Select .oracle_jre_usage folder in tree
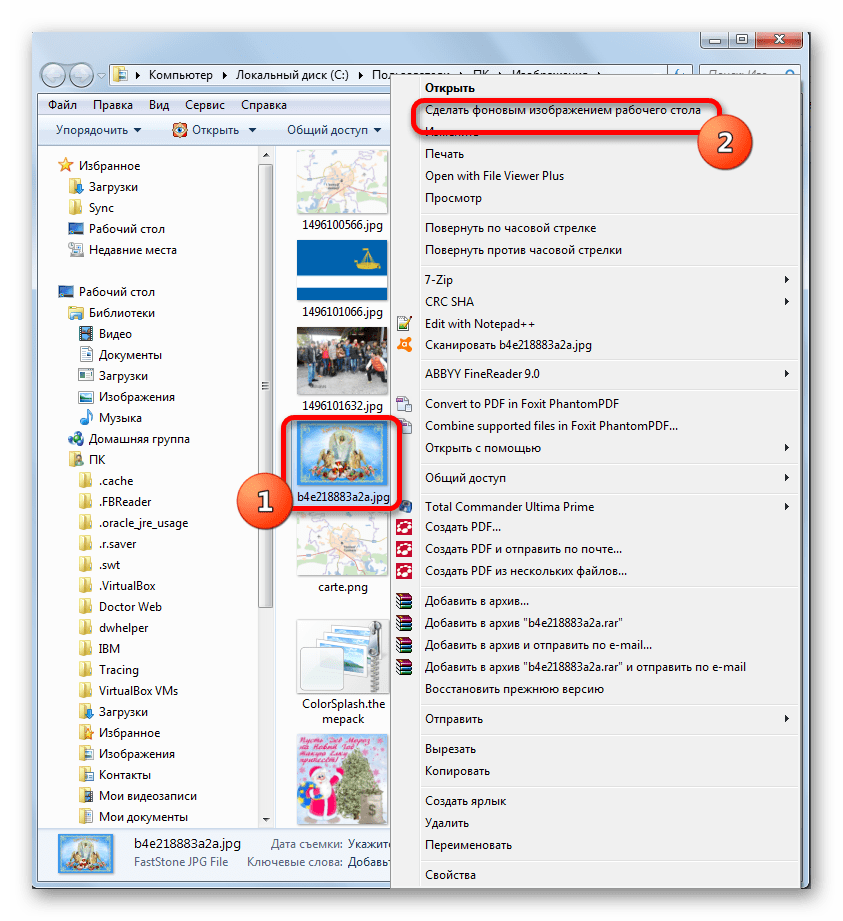The width and height of the screenshot is (843, 921). pyautogui.click(x=143, y=523)
